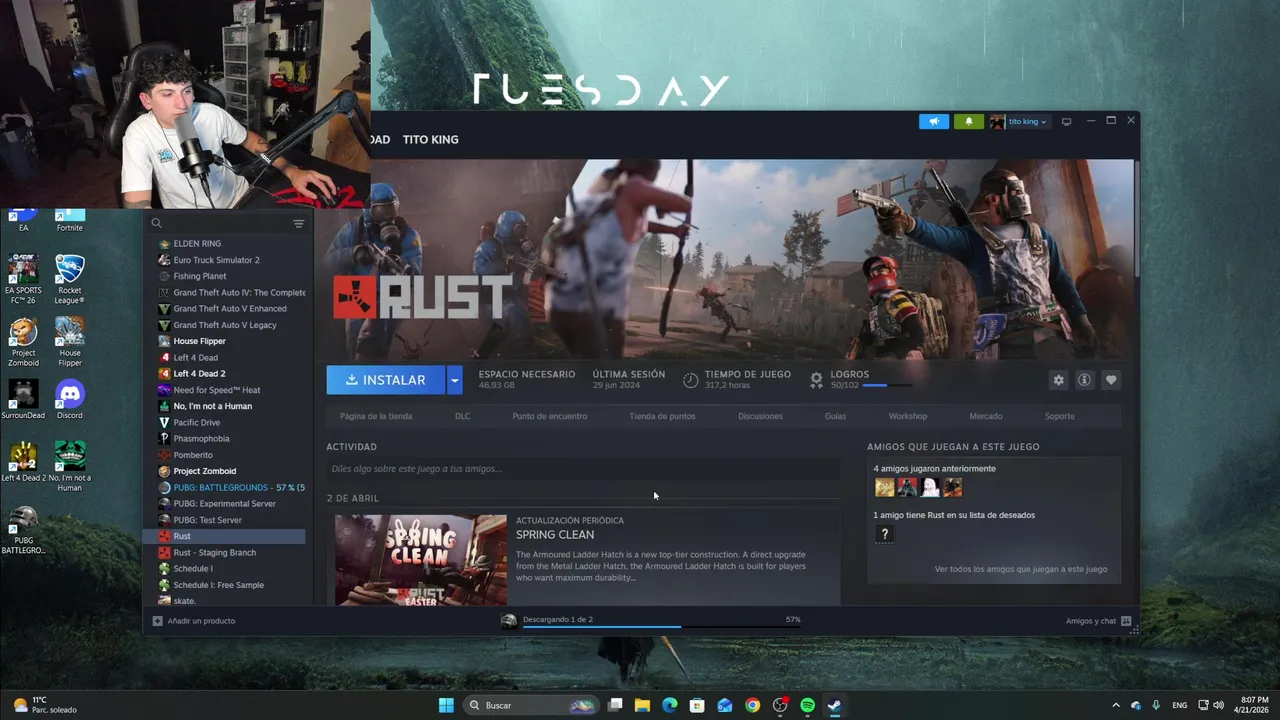Click the Steam icon in the taskbar

point(834,705)
